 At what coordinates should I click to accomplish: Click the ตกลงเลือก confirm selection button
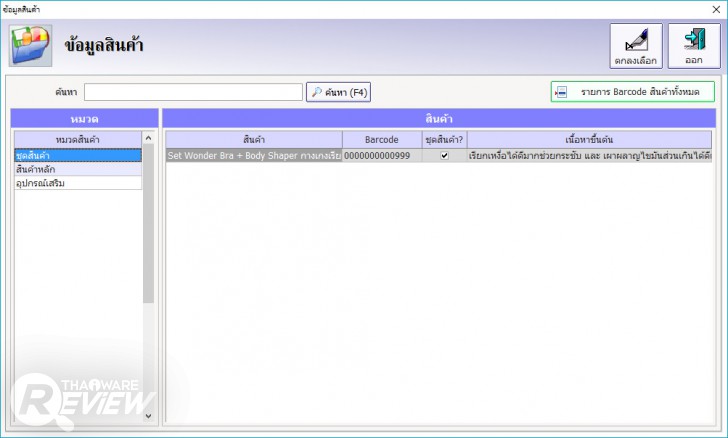(636, 46)
